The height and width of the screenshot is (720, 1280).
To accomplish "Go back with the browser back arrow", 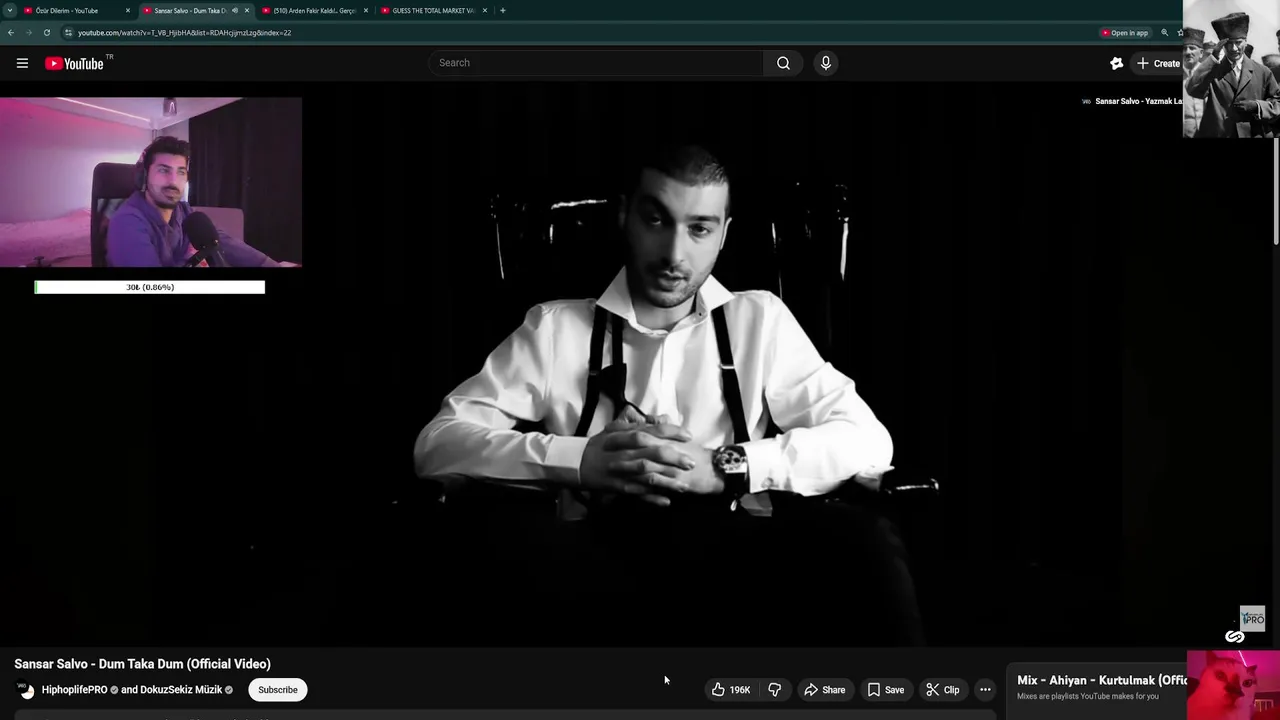I will pos(11,33).
